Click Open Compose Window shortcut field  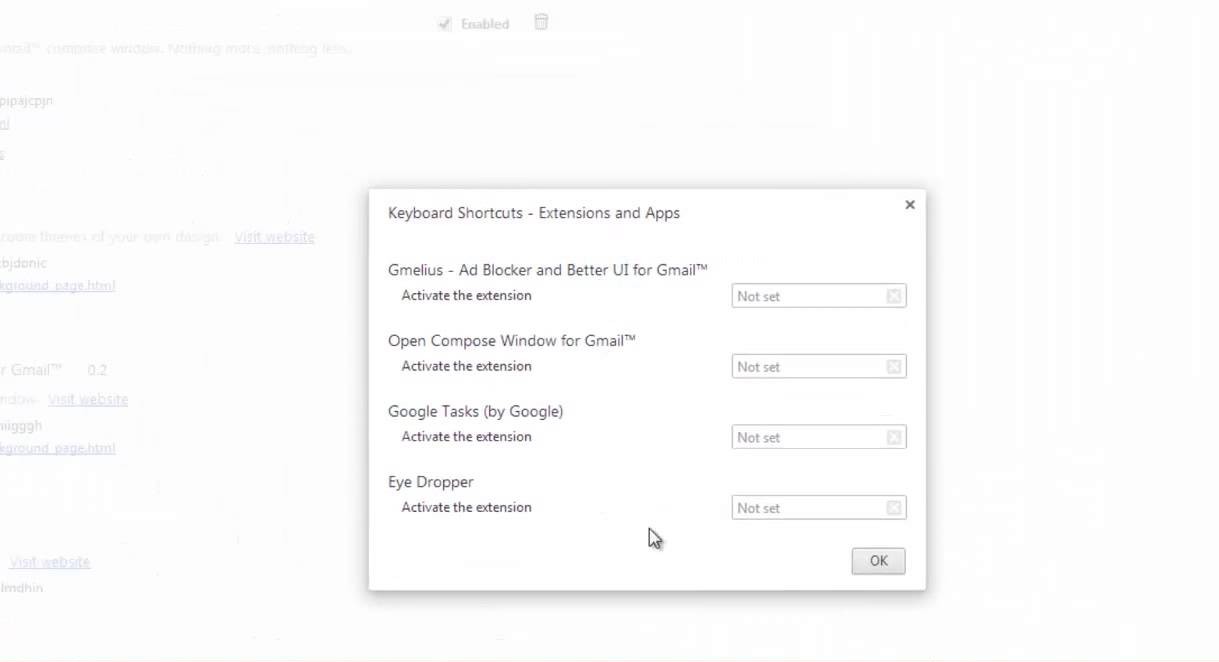[819, 367]
